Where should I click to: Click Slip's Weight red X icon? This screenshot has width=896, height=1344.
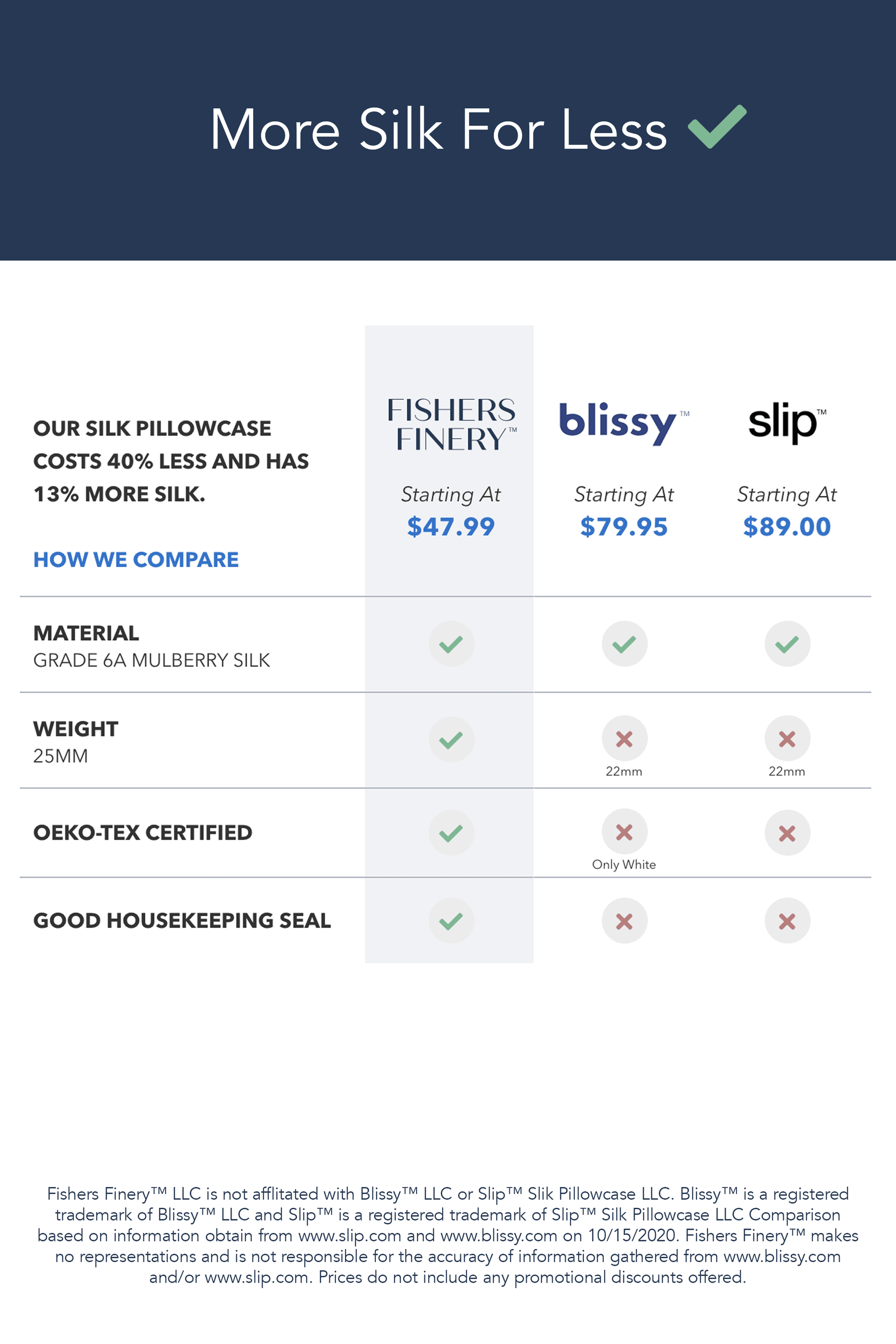[x=787, y=738]
